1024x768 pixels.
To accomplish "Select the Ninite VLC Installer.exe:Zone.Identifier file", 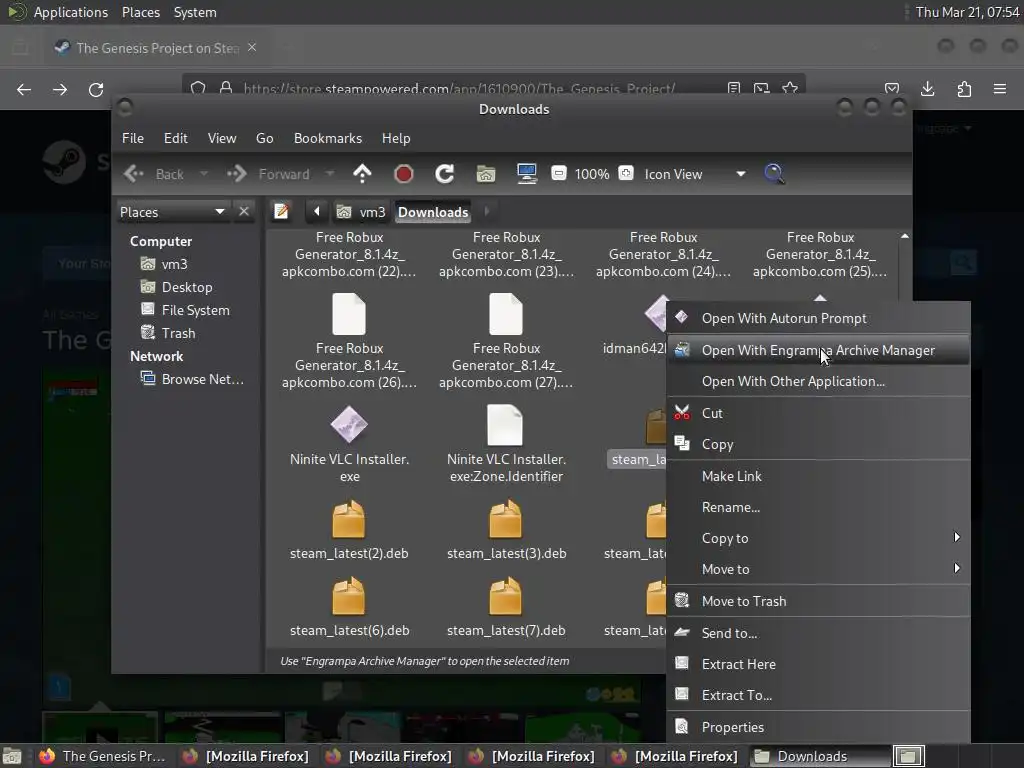I will 506,424.
